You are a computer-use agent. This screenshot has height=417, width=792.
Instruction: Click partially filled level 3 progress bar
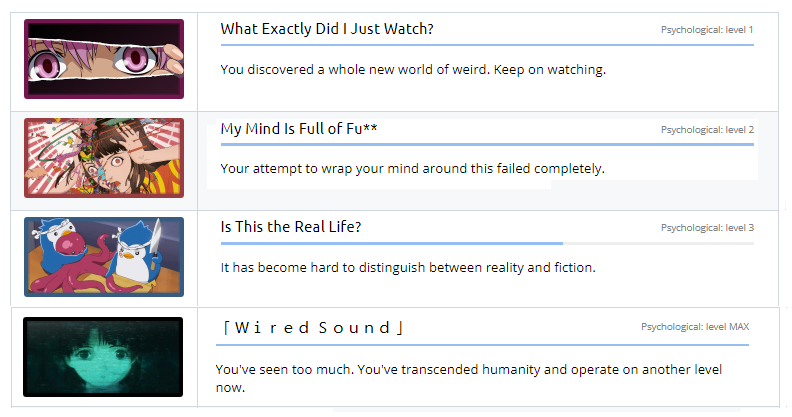coord(487,243)
